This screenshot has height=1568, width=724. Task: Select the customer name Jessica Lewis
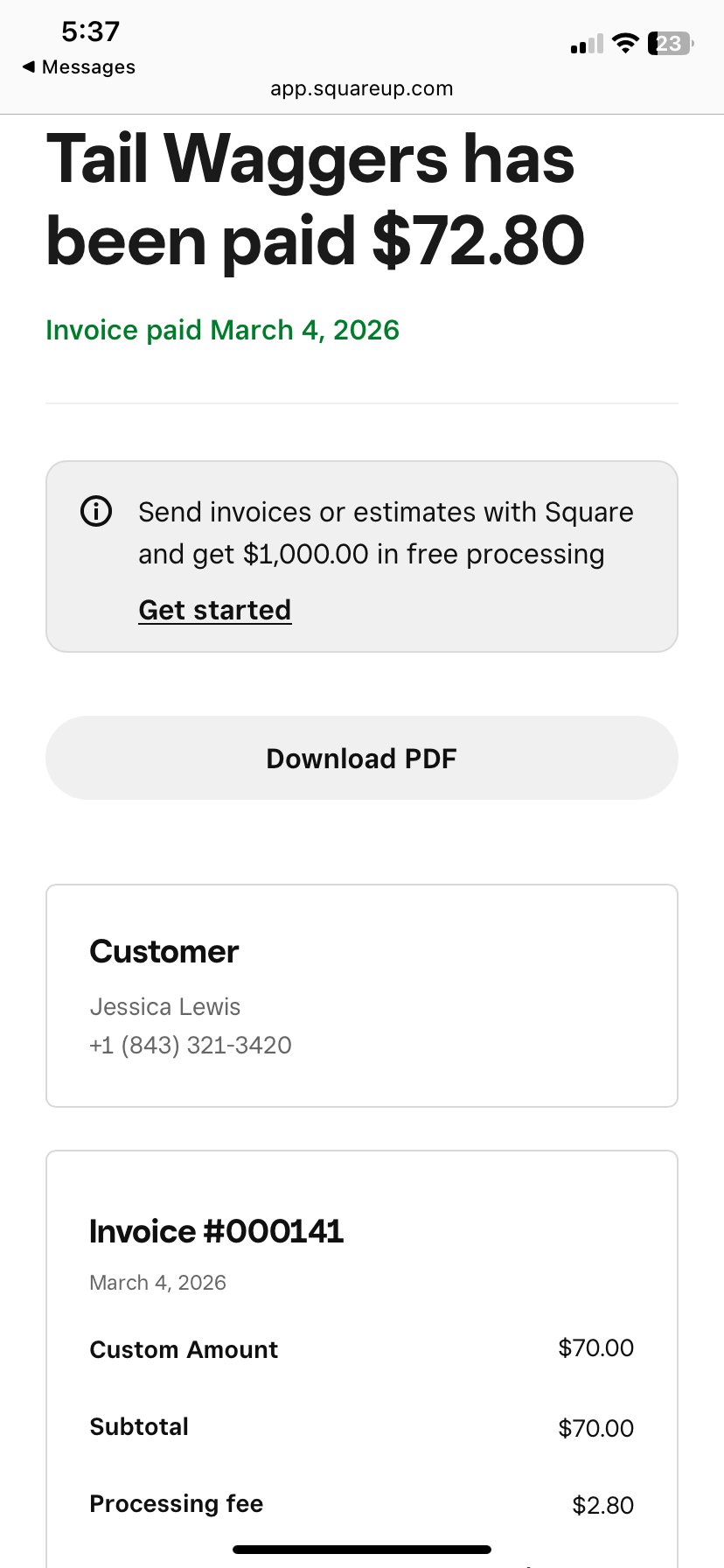point(165,1007)
